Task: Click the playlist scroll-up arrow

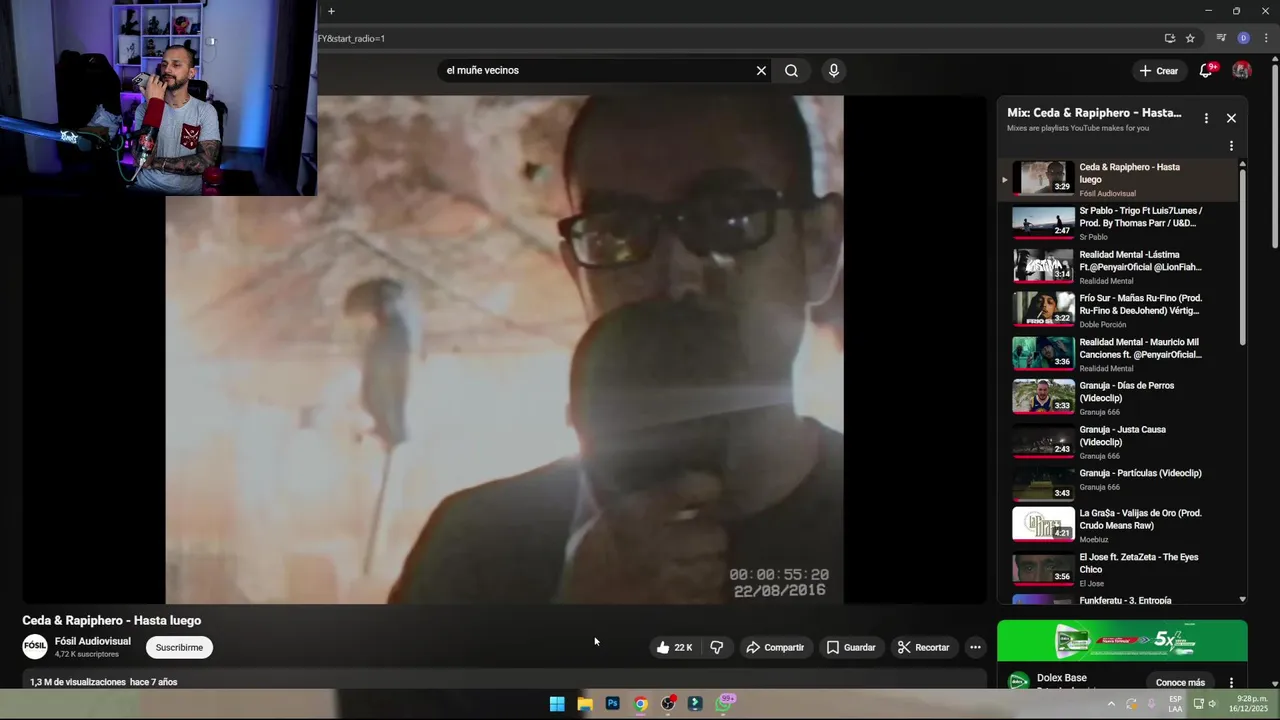Action: 1243,163
